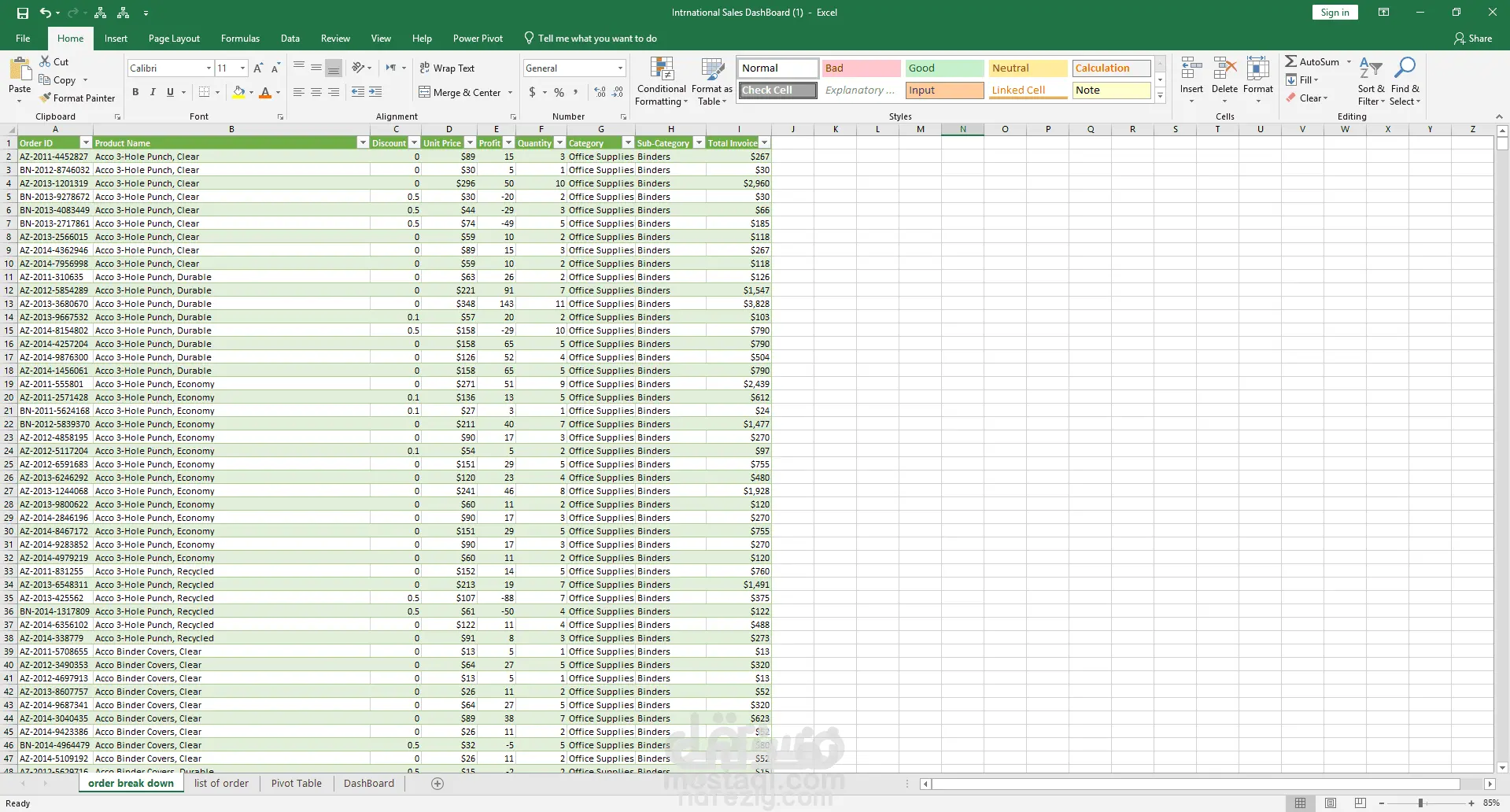The height and width of the screenshot is (812, 1510).
Task: Click the Center align icon
Action: (x=316, y=92)
